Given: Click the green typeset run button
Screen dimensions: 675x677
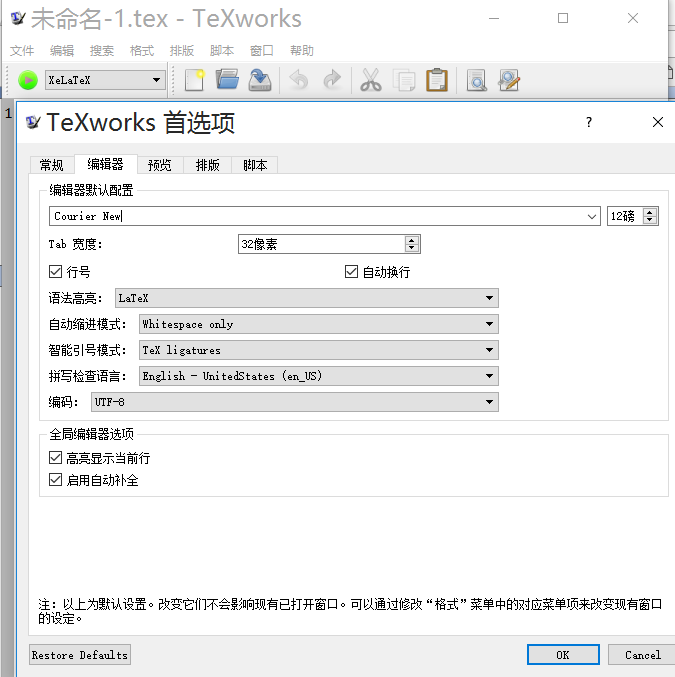Looking at the screenshot, I should pos(28,80).
